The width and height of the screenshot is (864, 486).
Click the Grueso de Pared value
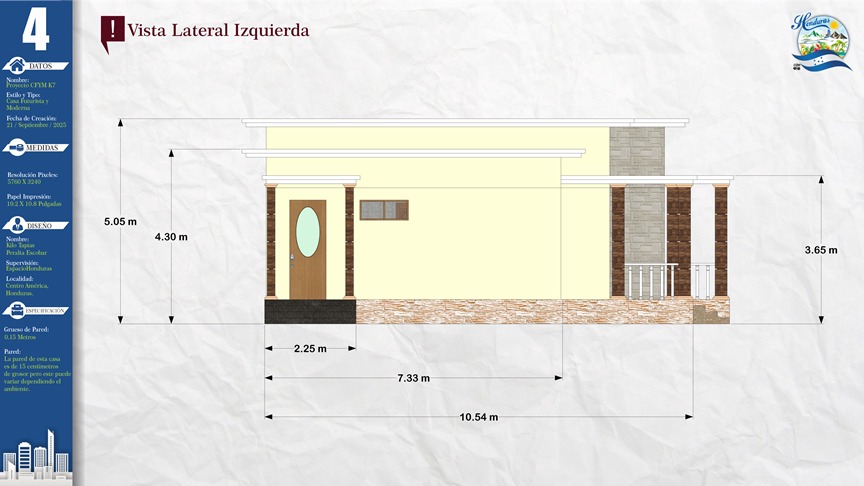click(x=23, y=337)
